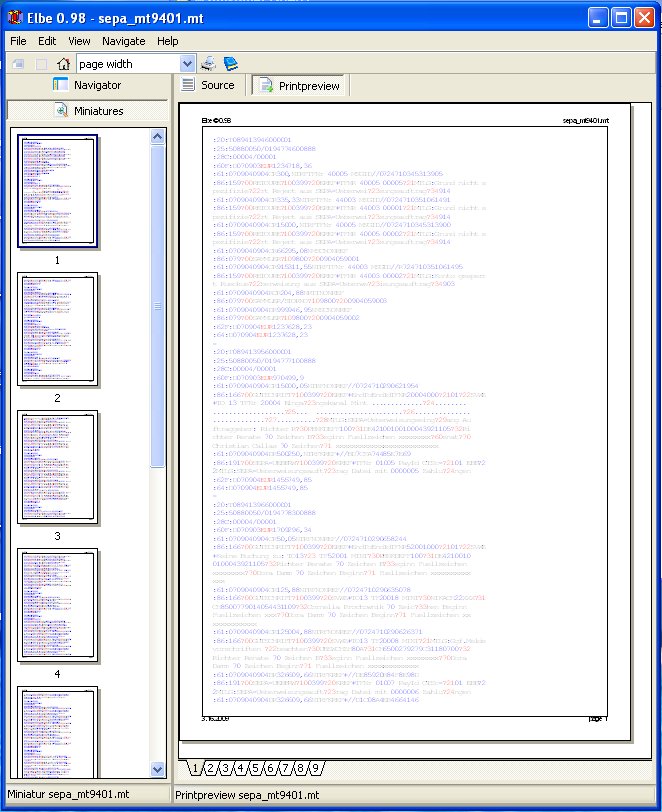
Task: Select page 2 miniature thumbnail
Action: click(x=57, y=330)
